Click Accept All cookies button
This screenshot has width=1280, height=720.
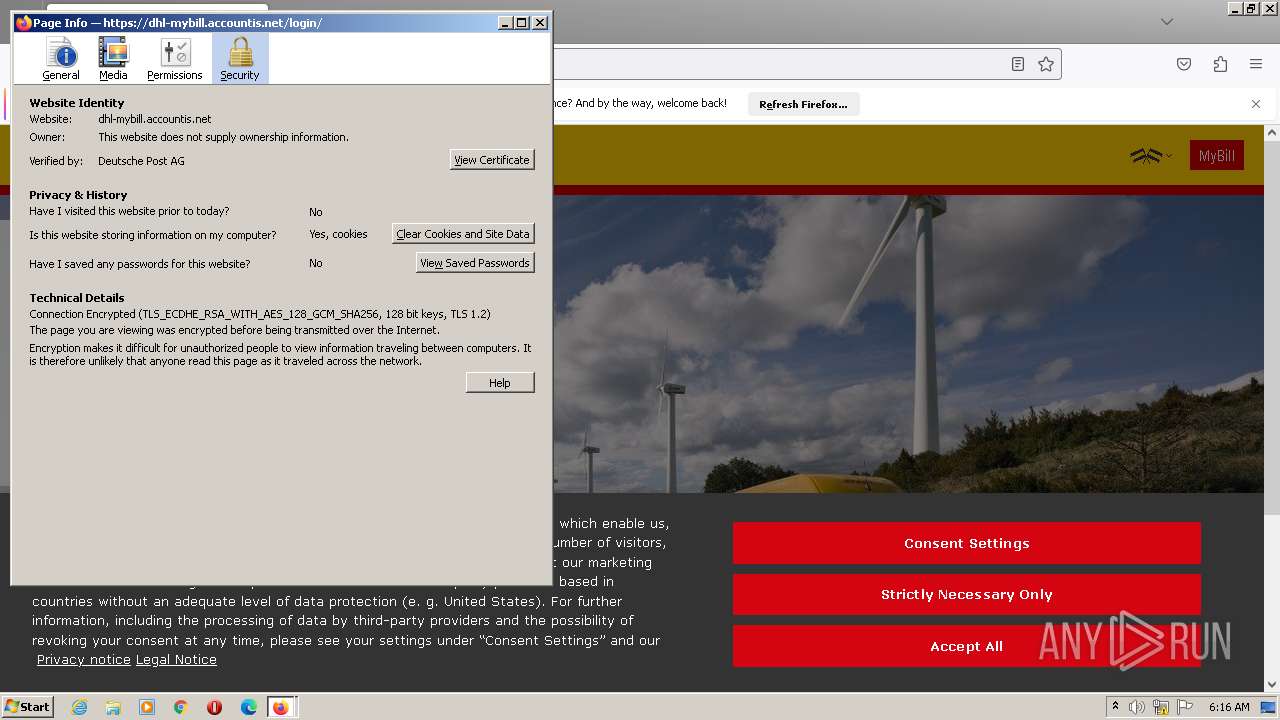click(x=967, y=646)
